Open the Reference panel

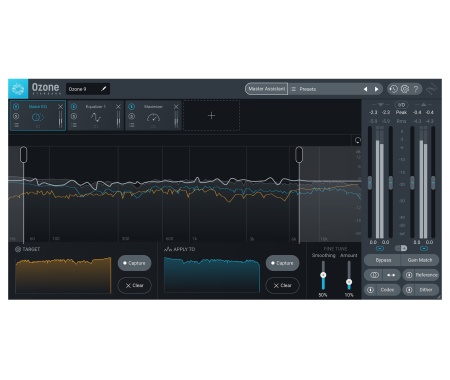point(426,275)
